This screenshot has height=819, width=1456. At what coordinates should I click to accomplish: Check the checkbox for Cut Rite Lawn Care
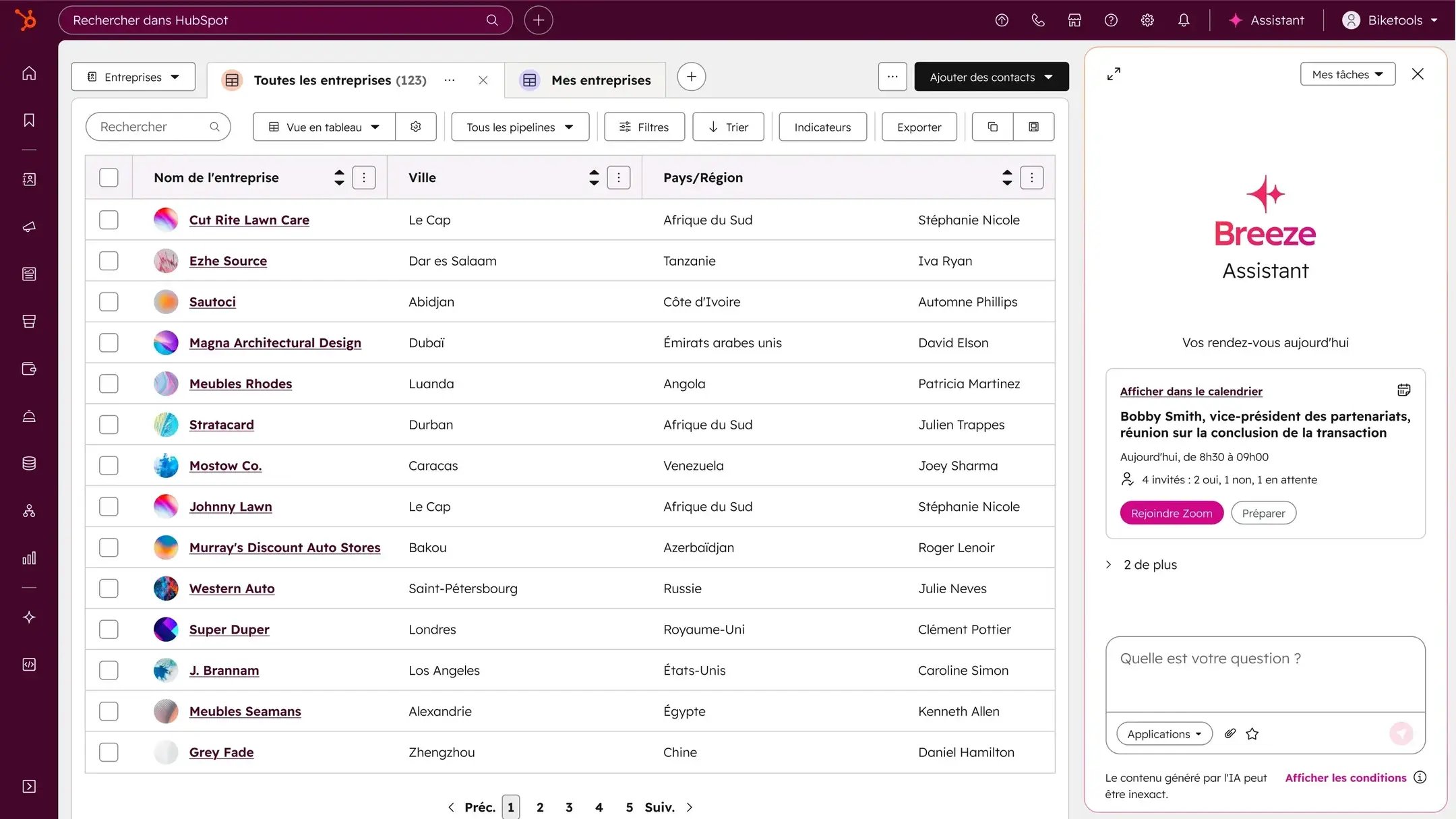coord(109,219)
